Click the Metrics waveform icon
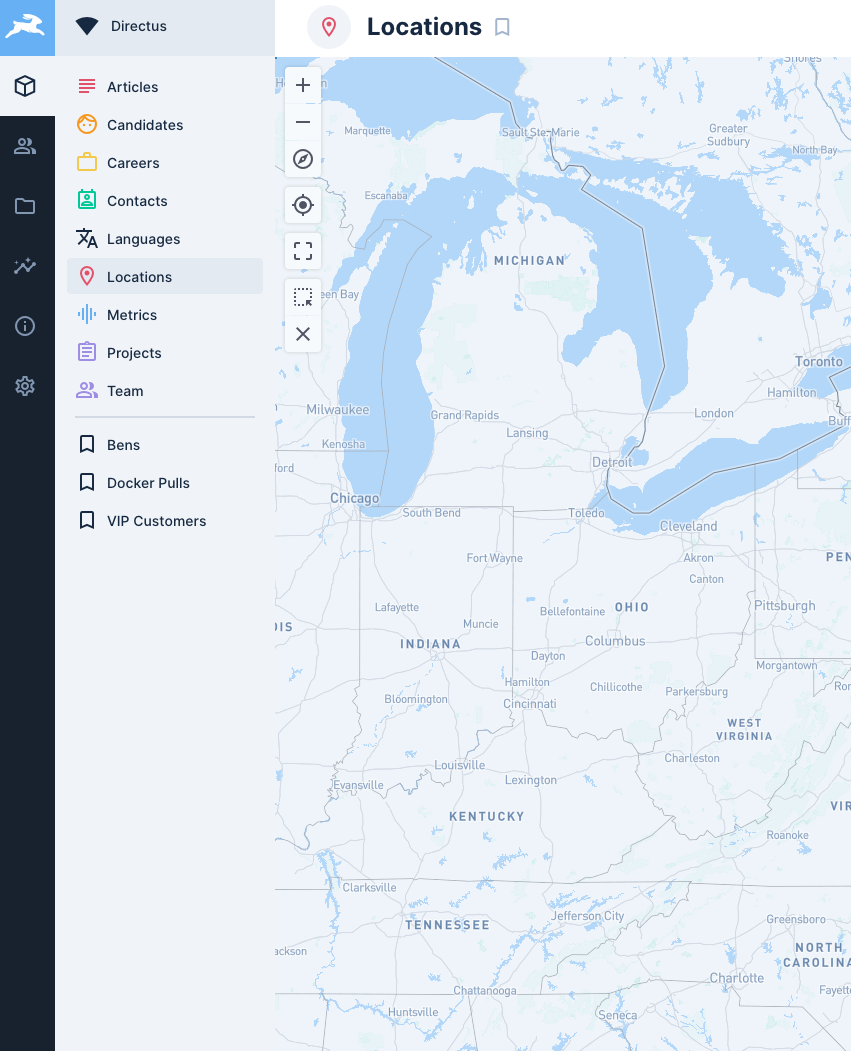 coord(87,314)
